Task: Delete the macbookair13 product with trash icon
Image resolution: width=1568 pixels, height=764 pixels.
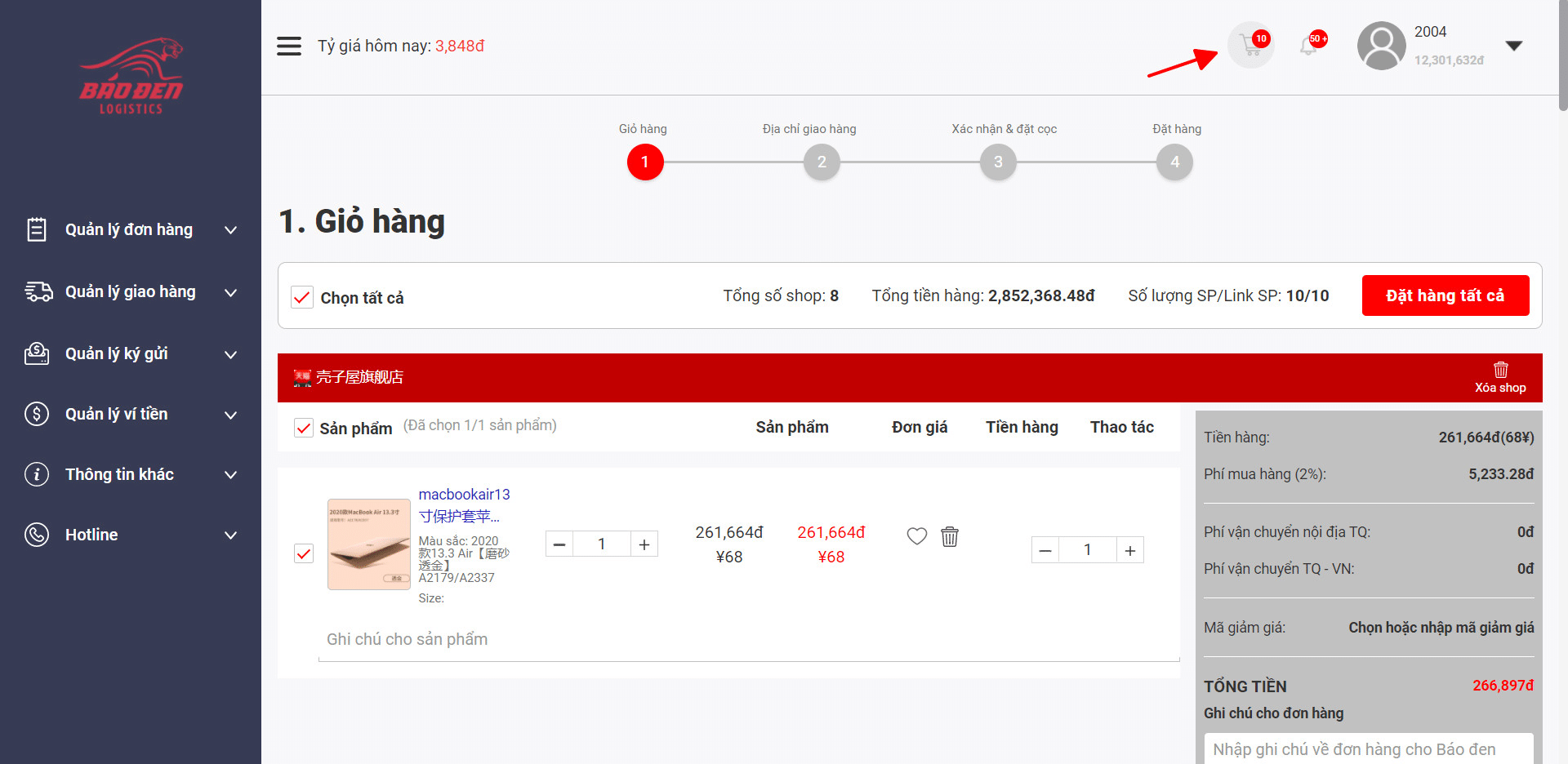Action: [950, 536]
